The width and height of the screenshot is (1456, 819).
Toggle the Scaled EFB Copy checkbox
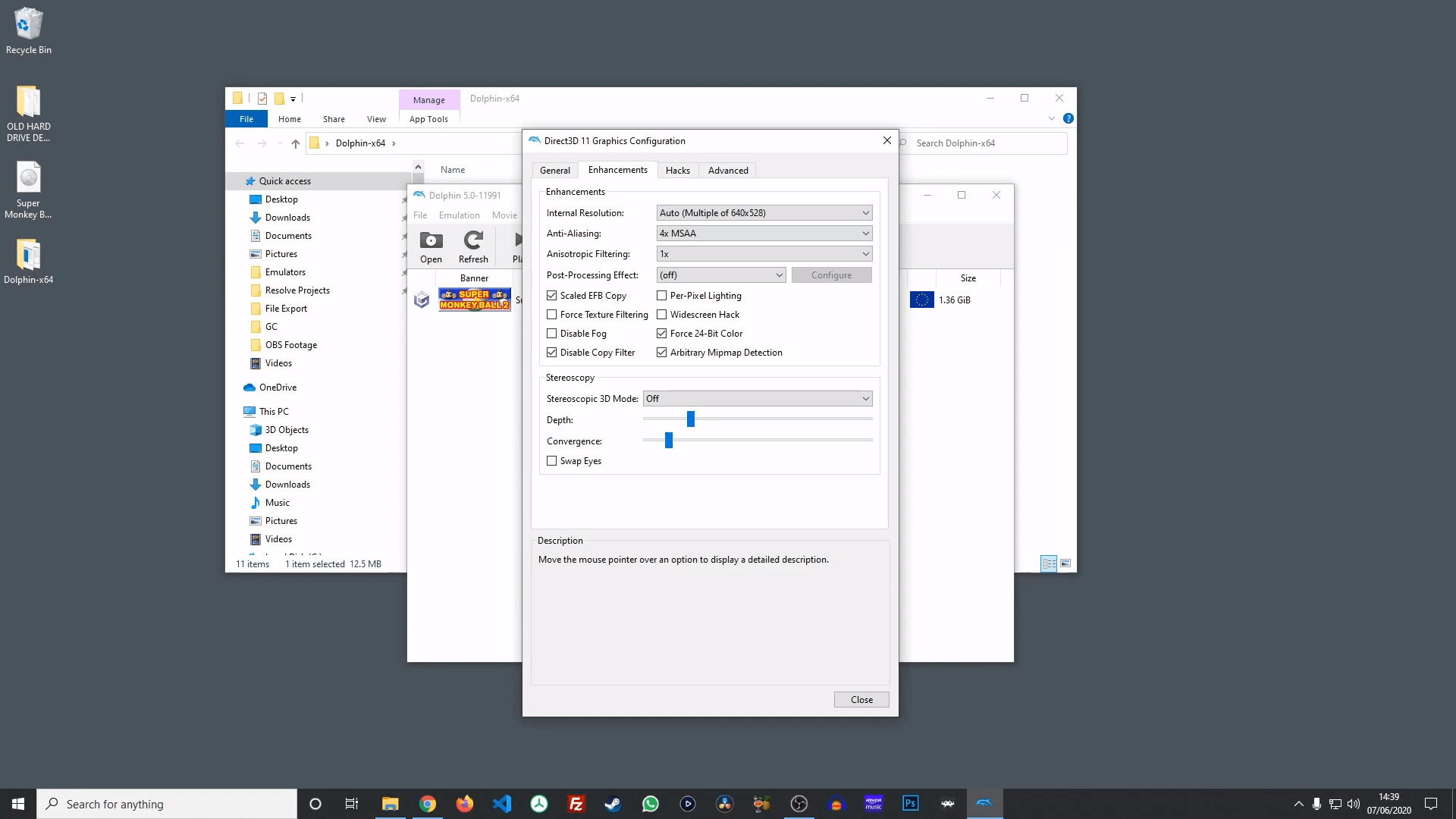tap(551, 295)
